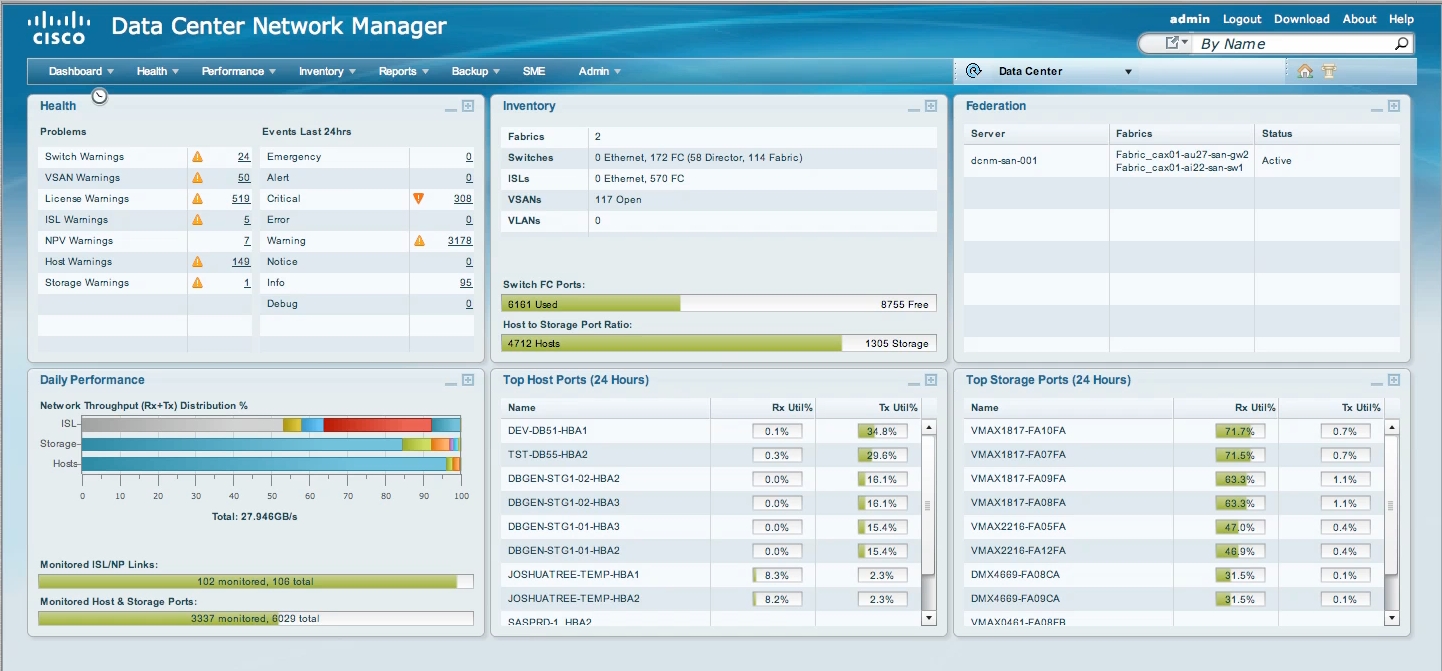Minimize the Top Host Ports panel
The height and width of the screenshot is (671, 1442).
[x=914, y=382]
